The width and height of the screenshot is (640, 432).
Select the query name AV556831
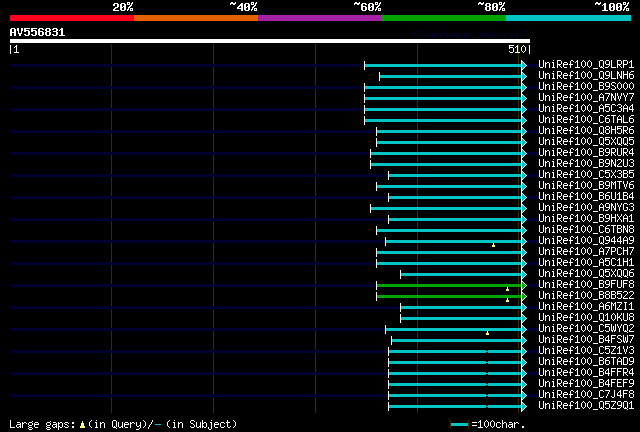(x=37, y=32)
